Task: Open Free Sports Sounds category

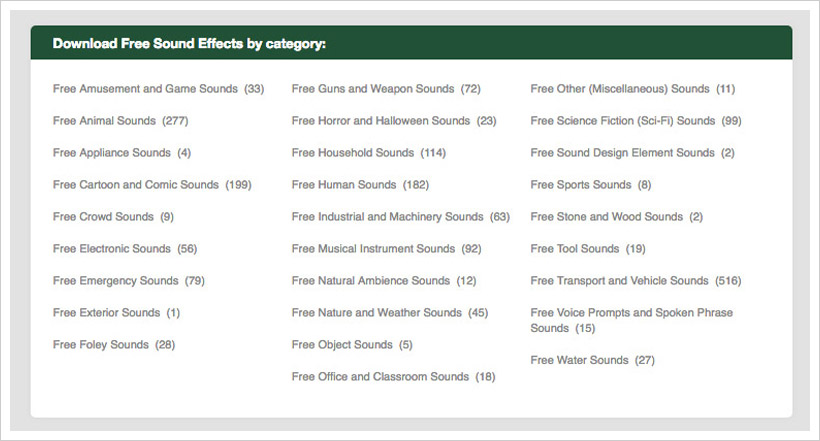Action: (580, 185)
